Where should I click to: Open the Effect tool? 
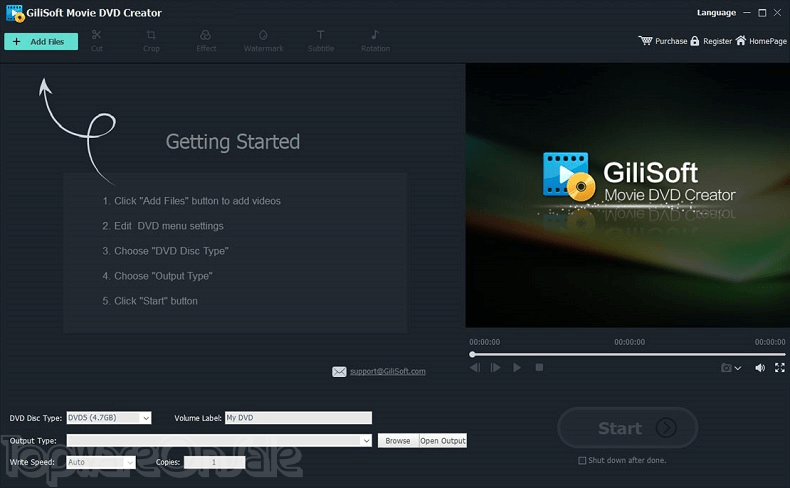pos(206,41)
